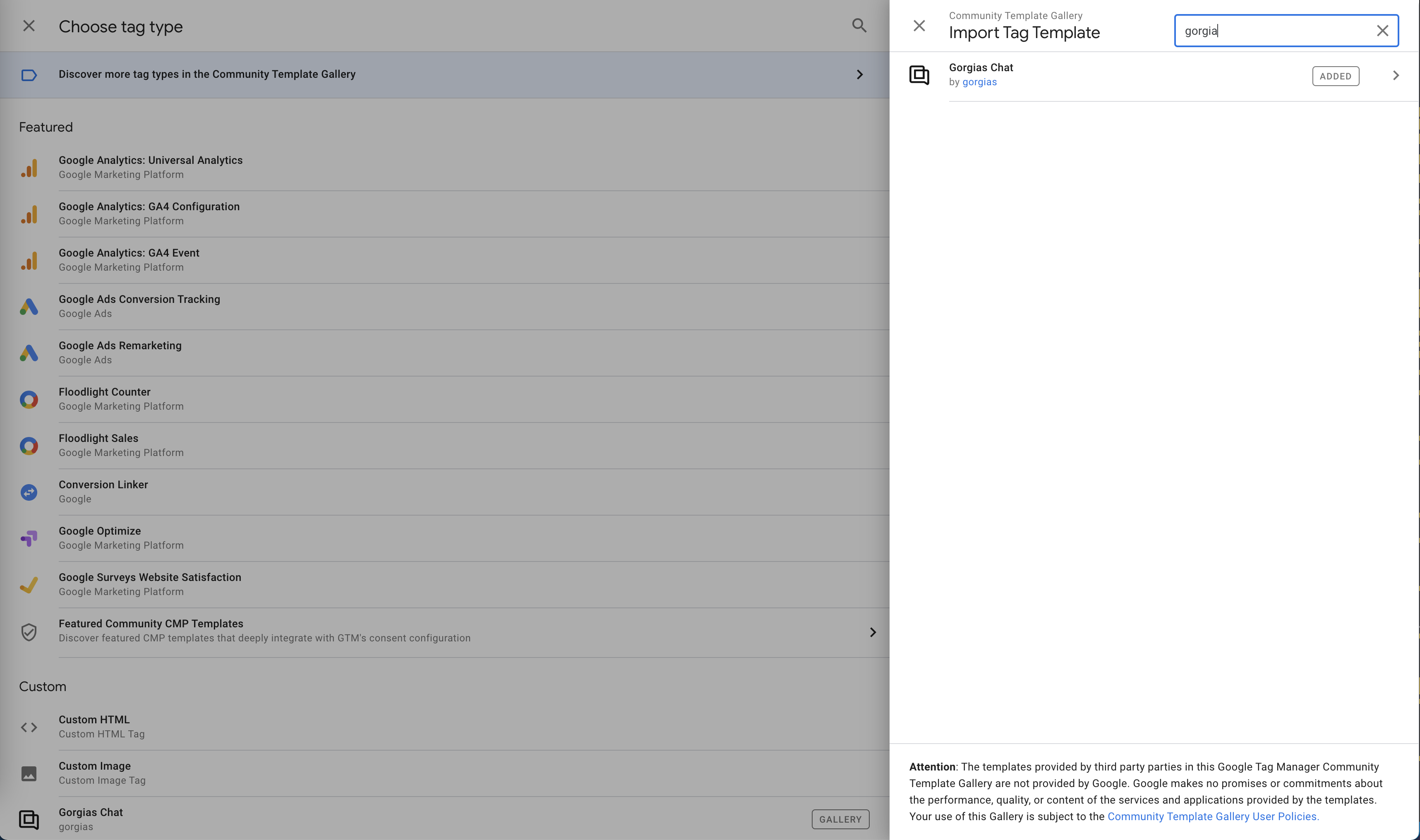Screen dimensions: 1420x840
Task: Close the Import Tag Template panel
Action: coord(919,26)
